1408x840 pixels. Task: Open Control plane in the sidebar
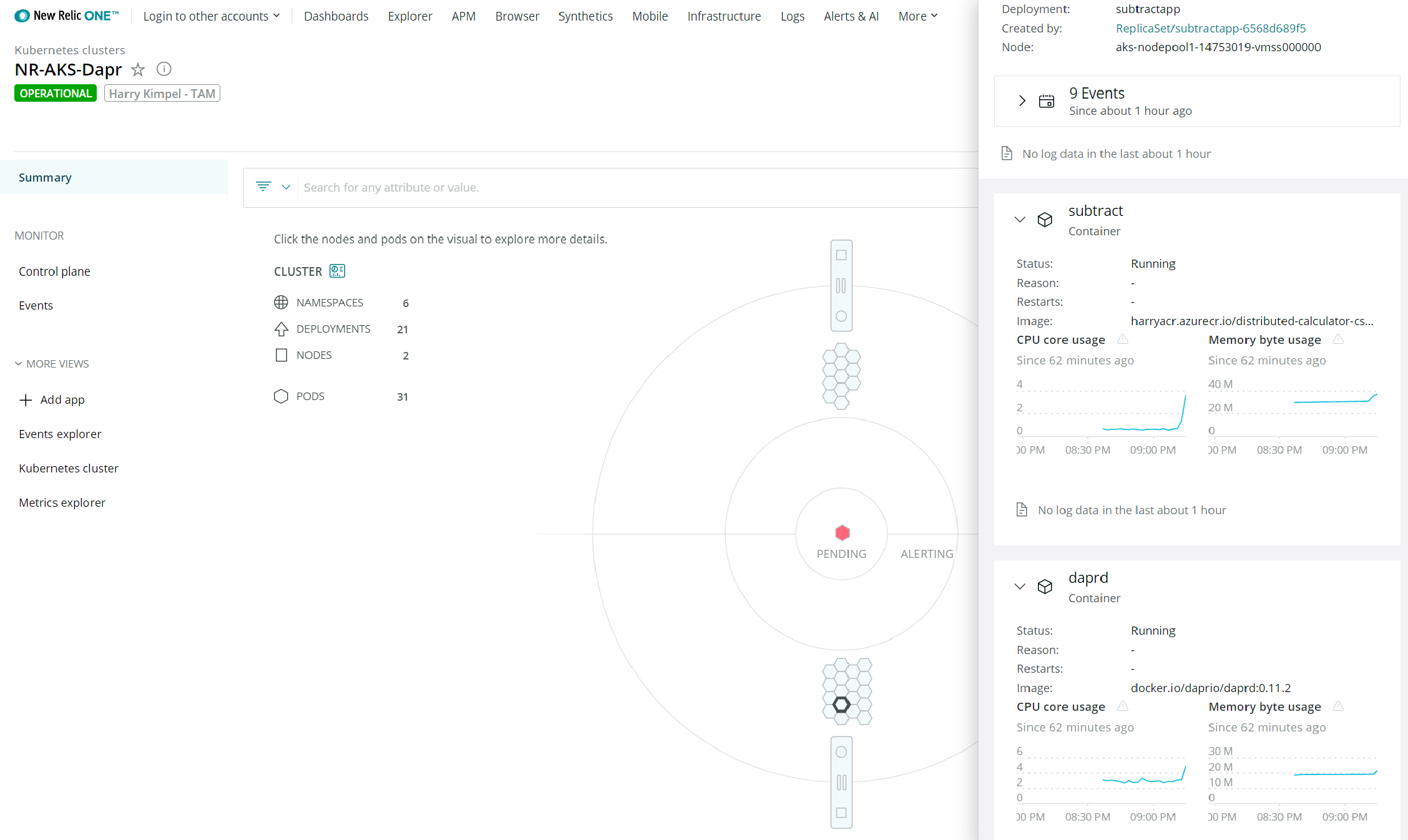(54, 271)
